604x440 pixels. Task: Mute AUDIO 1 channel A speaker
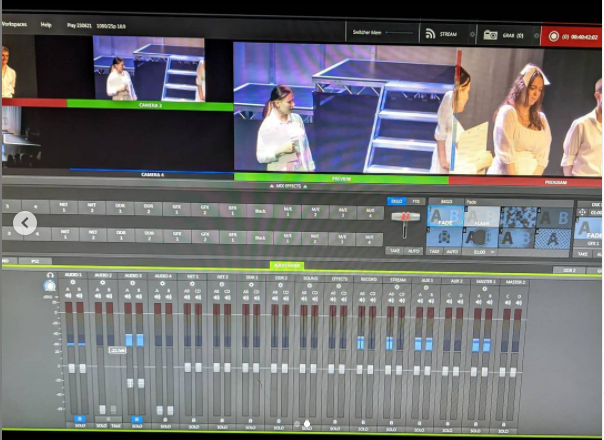pos(68,296)
